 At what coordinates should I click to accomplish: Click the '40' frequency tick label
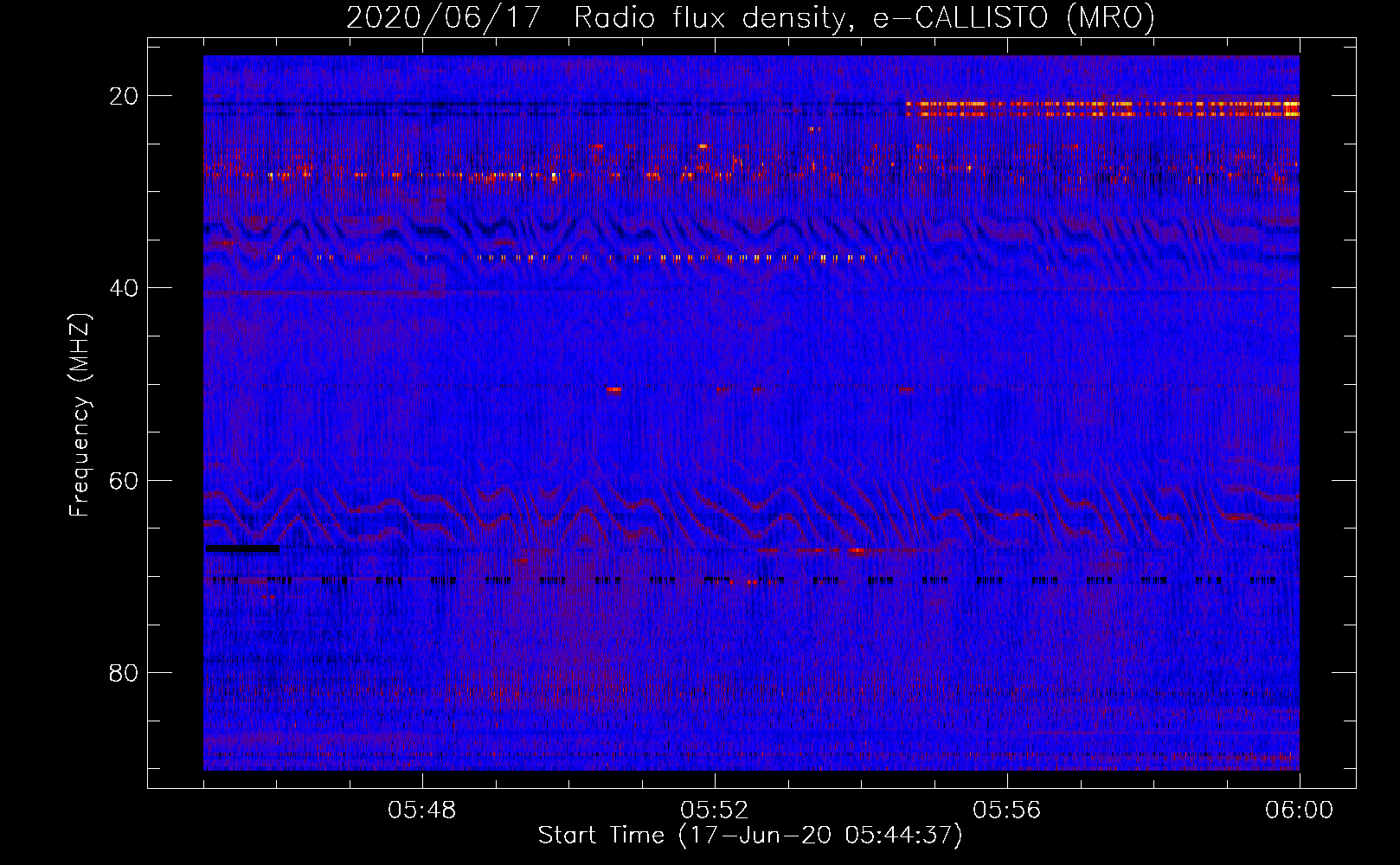tap(125, 288)
